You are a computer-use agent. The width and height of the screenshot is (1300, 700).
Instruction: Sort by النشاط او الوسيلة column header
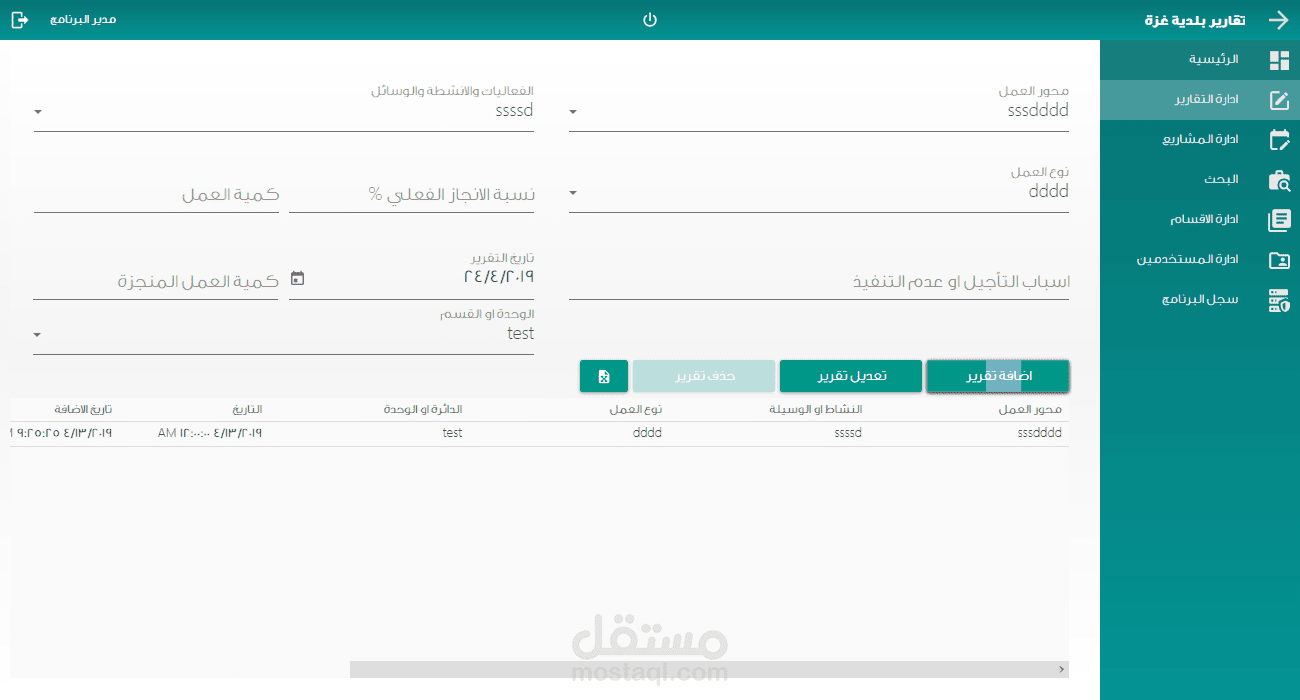click(x=816, y=410)
